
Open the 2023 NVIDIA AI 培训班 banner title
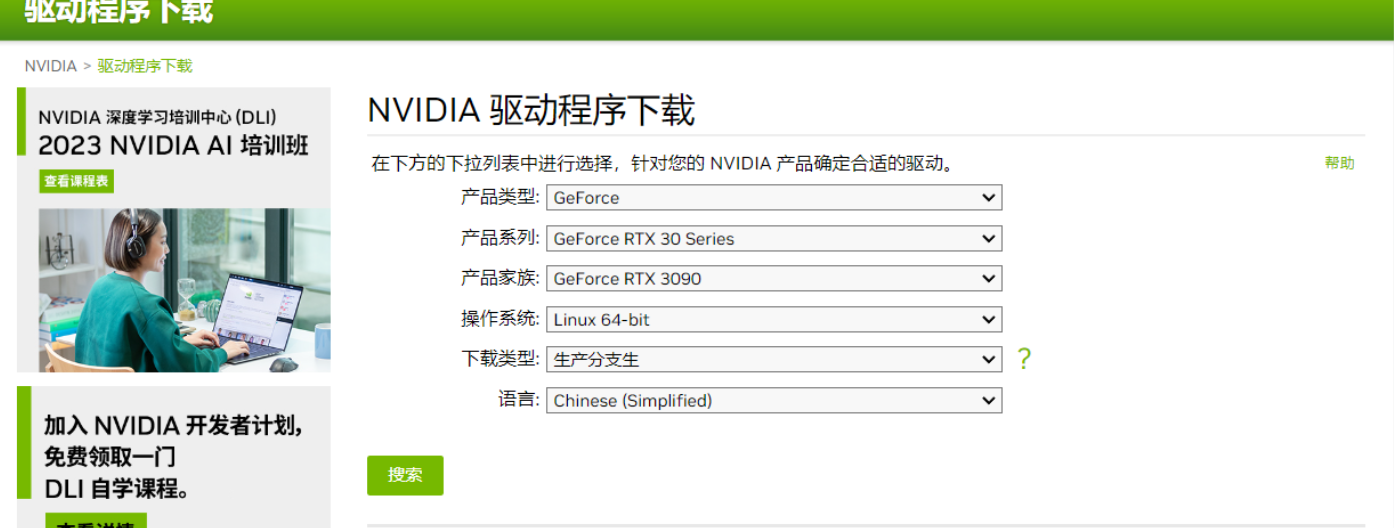[x=174, y=146]
